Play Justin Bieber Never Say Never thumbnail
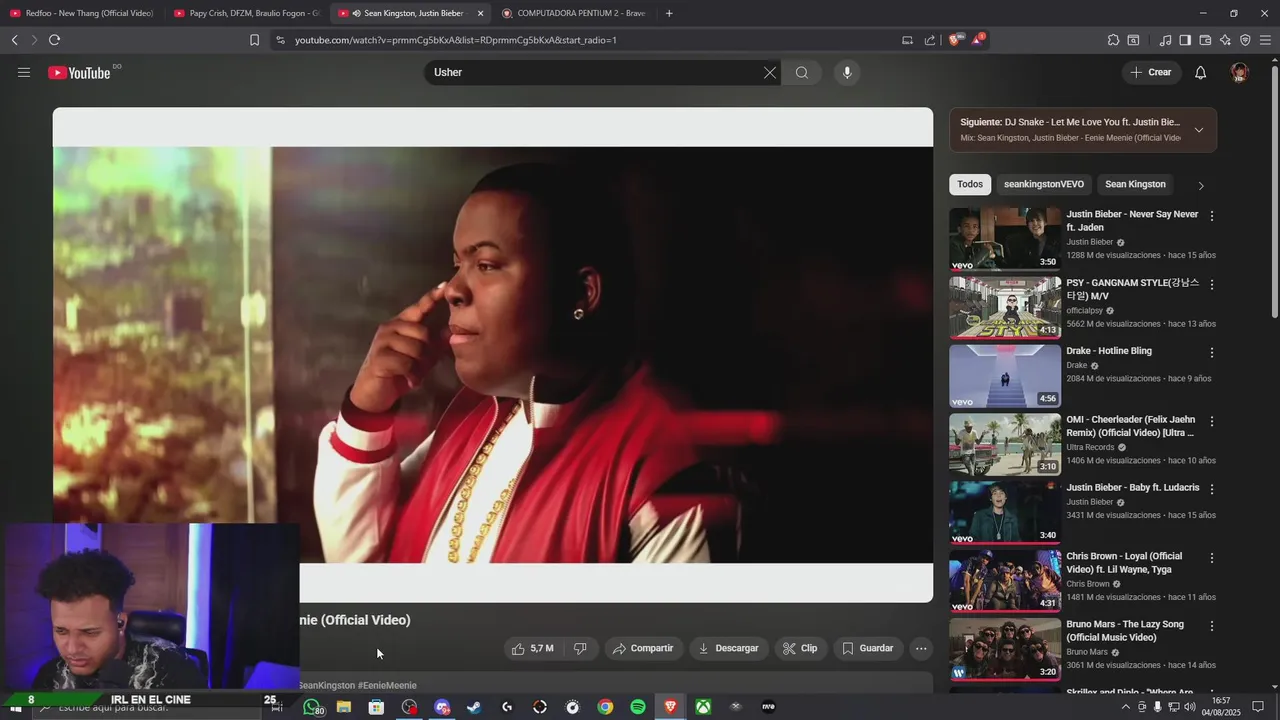Viewport: 1280px width, 720px height. click(1005, 239)
